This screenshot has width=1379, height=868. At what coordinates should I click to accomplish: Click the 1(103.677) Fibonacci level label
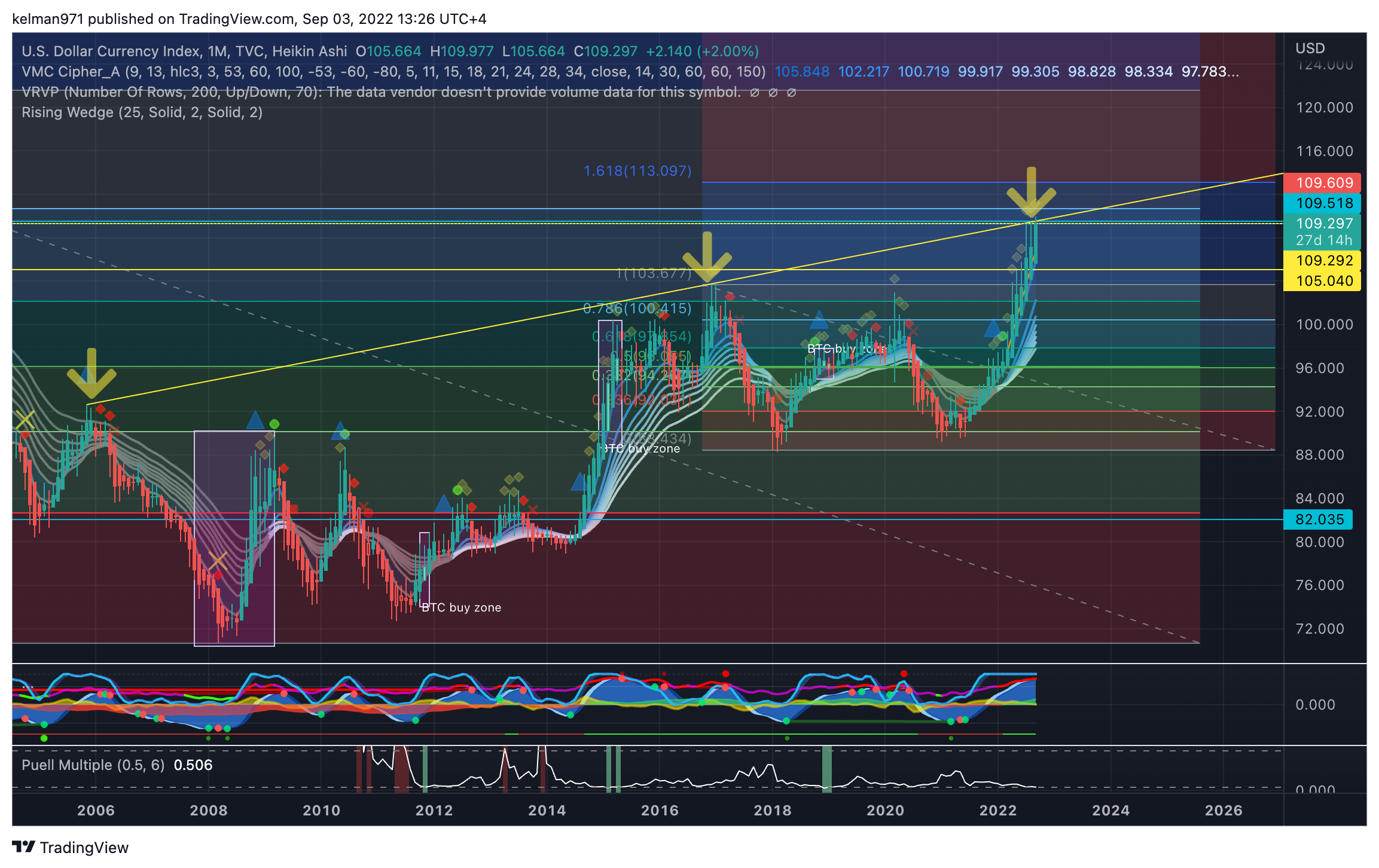coord(654,274)
